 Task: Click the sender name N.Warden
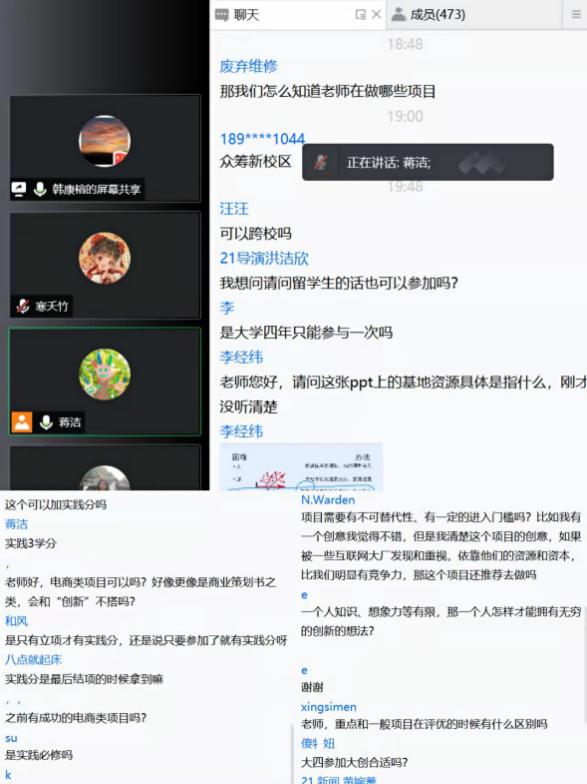pos(328,500)
